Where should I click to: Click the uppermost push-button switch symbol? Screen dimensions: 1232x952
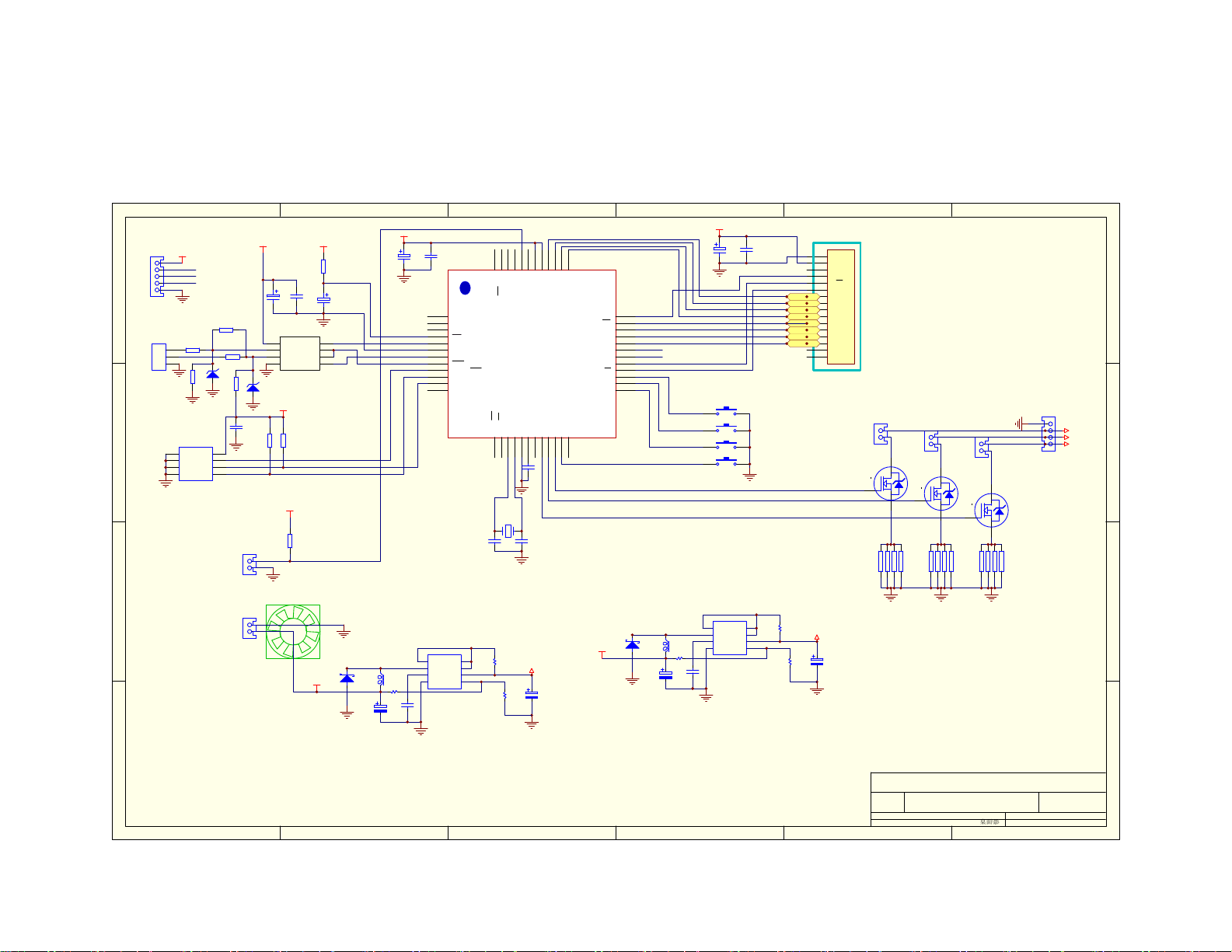(726, 411)
